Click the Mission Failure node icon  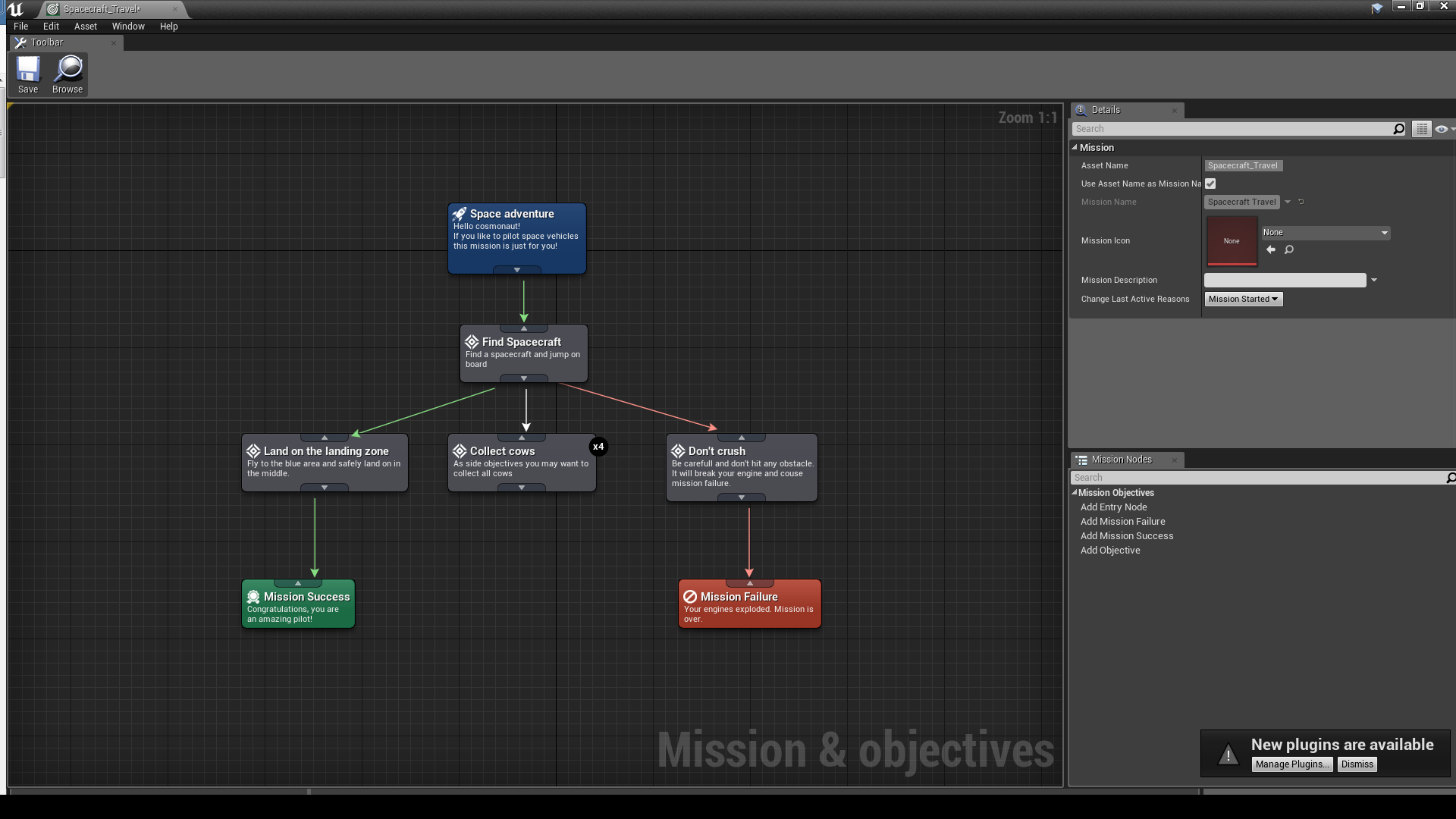pos(691,597)
